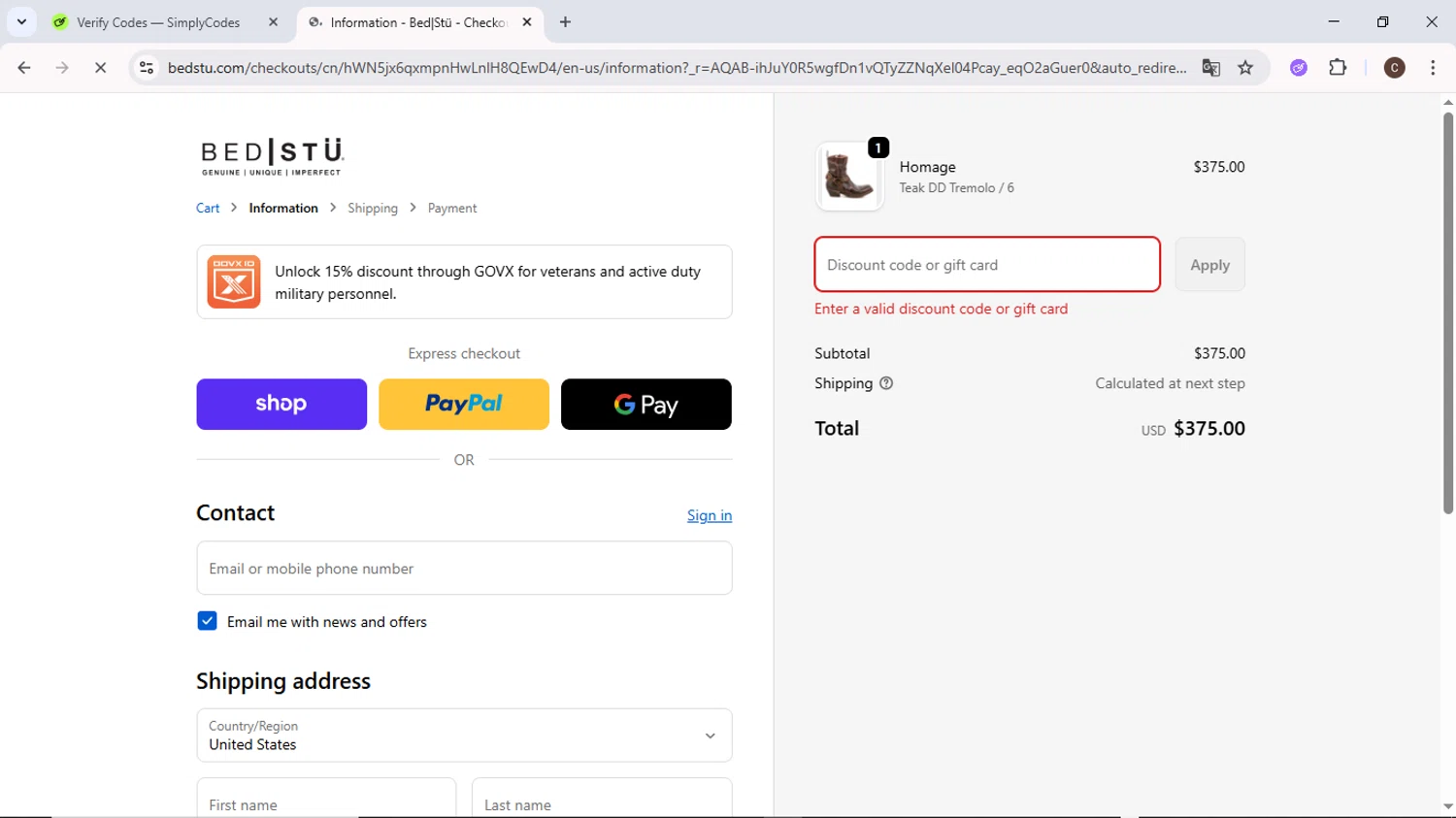Image resolution: width=1456 pixels, height=818 pixels.
Task: Click the Payment breadcrumb step
Action: (x=452, y=208)
